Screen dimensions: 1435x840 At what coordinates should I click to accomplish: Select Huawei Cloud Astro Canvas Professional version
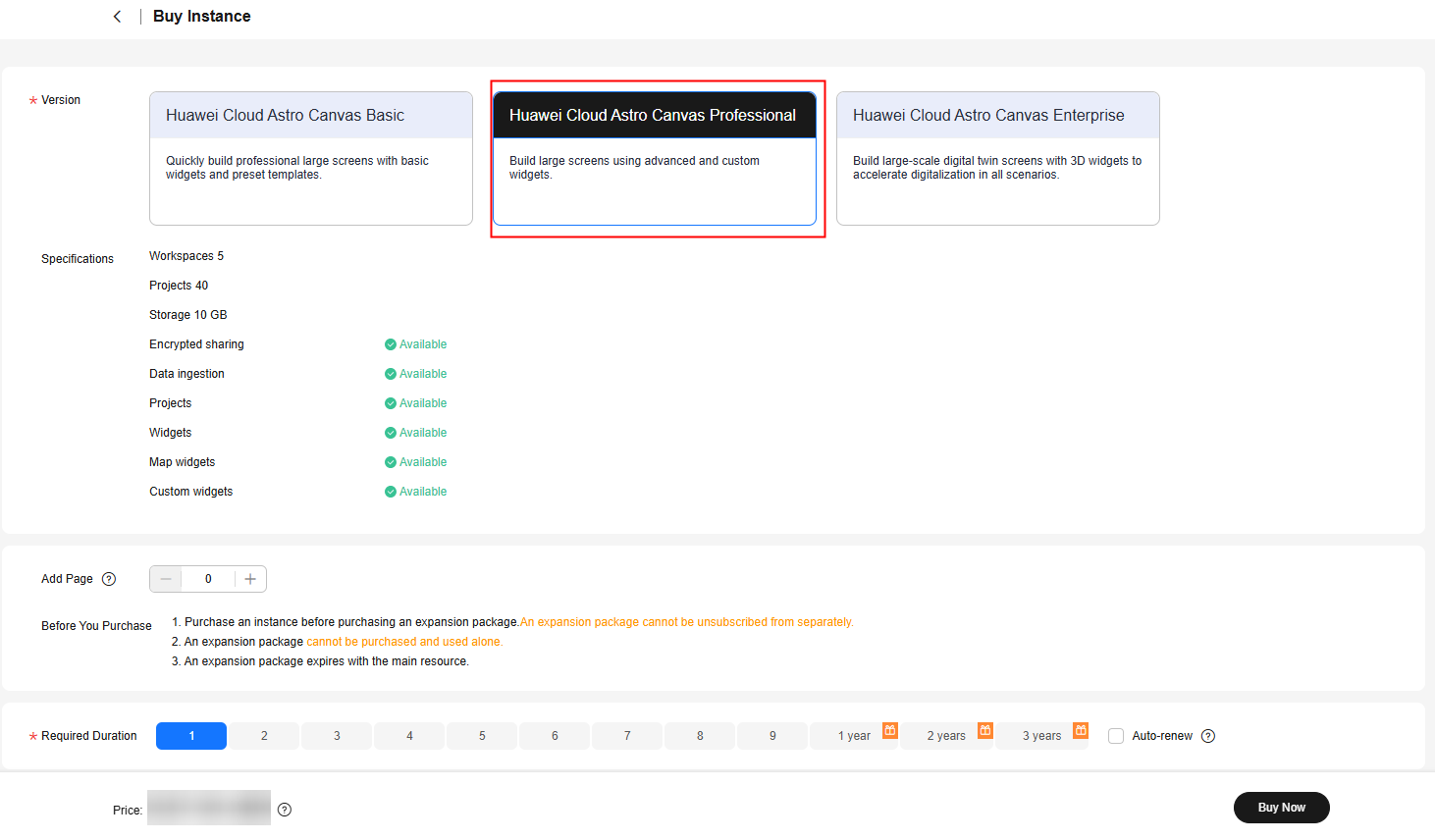[655, 158]
